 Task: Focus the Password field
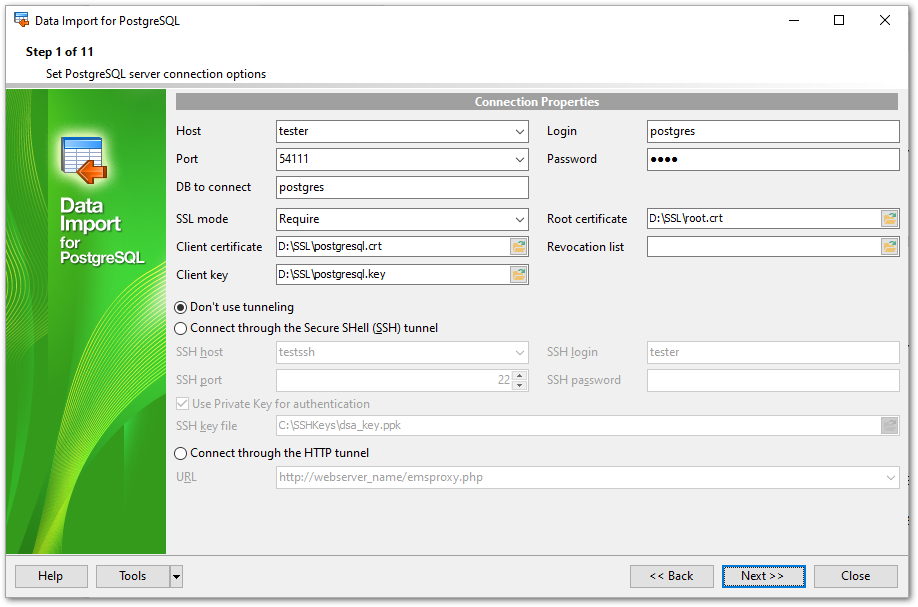click(x=772, y=159)
